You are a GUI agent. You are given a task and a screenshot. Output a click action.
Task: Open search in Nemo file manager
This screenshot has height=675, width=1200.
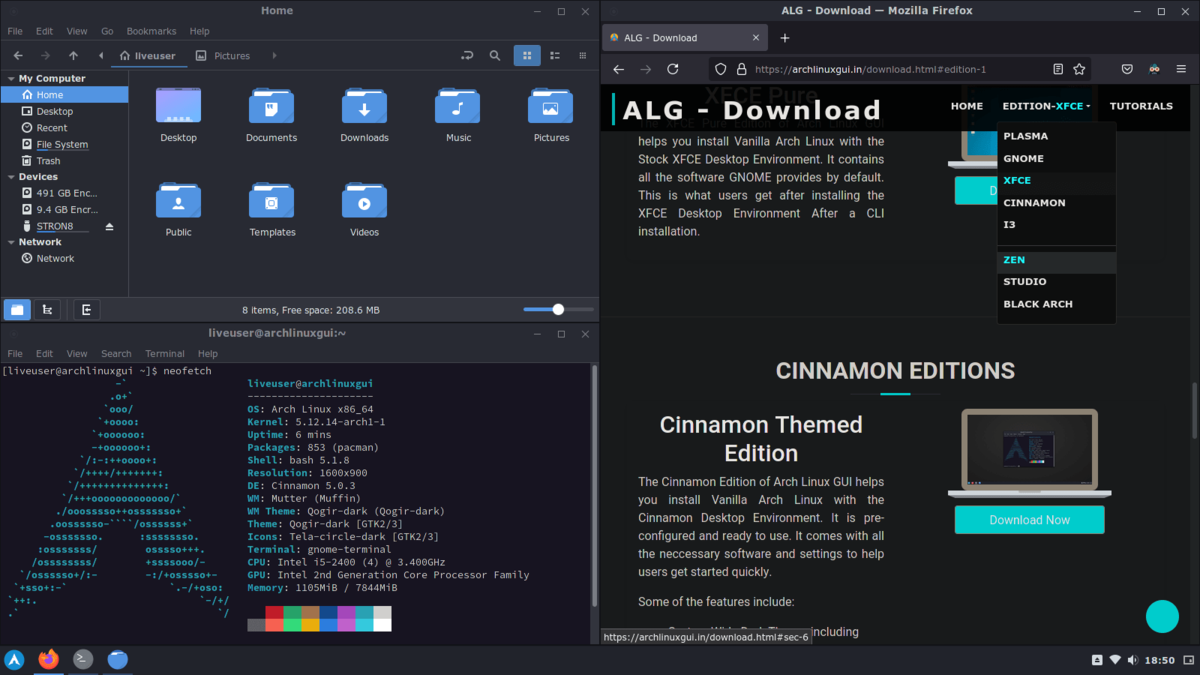click(495, 56)
